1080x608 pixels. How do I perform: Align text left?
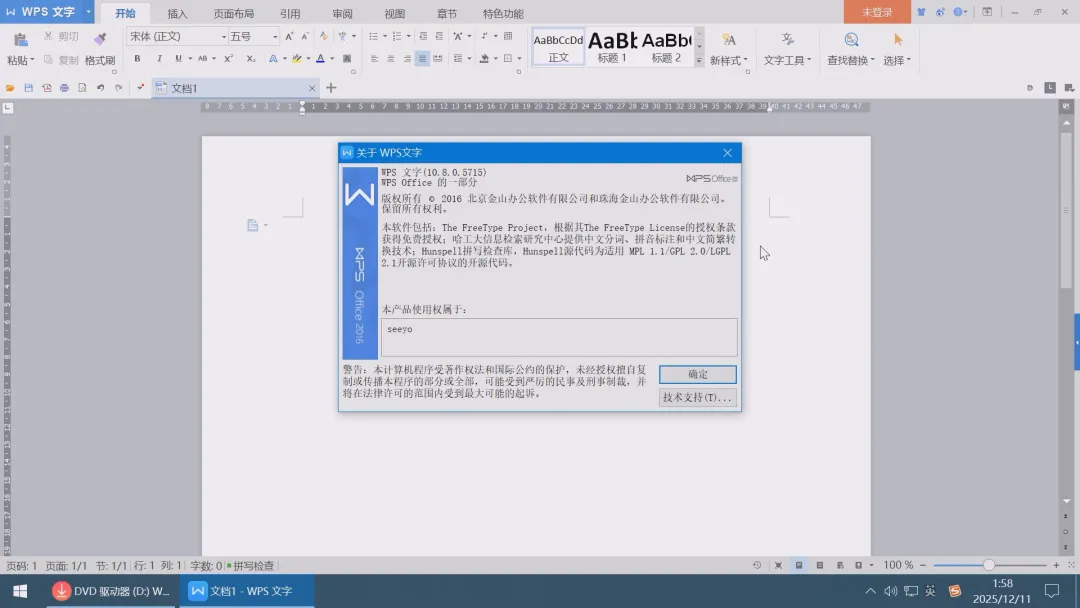click(374, 59)
